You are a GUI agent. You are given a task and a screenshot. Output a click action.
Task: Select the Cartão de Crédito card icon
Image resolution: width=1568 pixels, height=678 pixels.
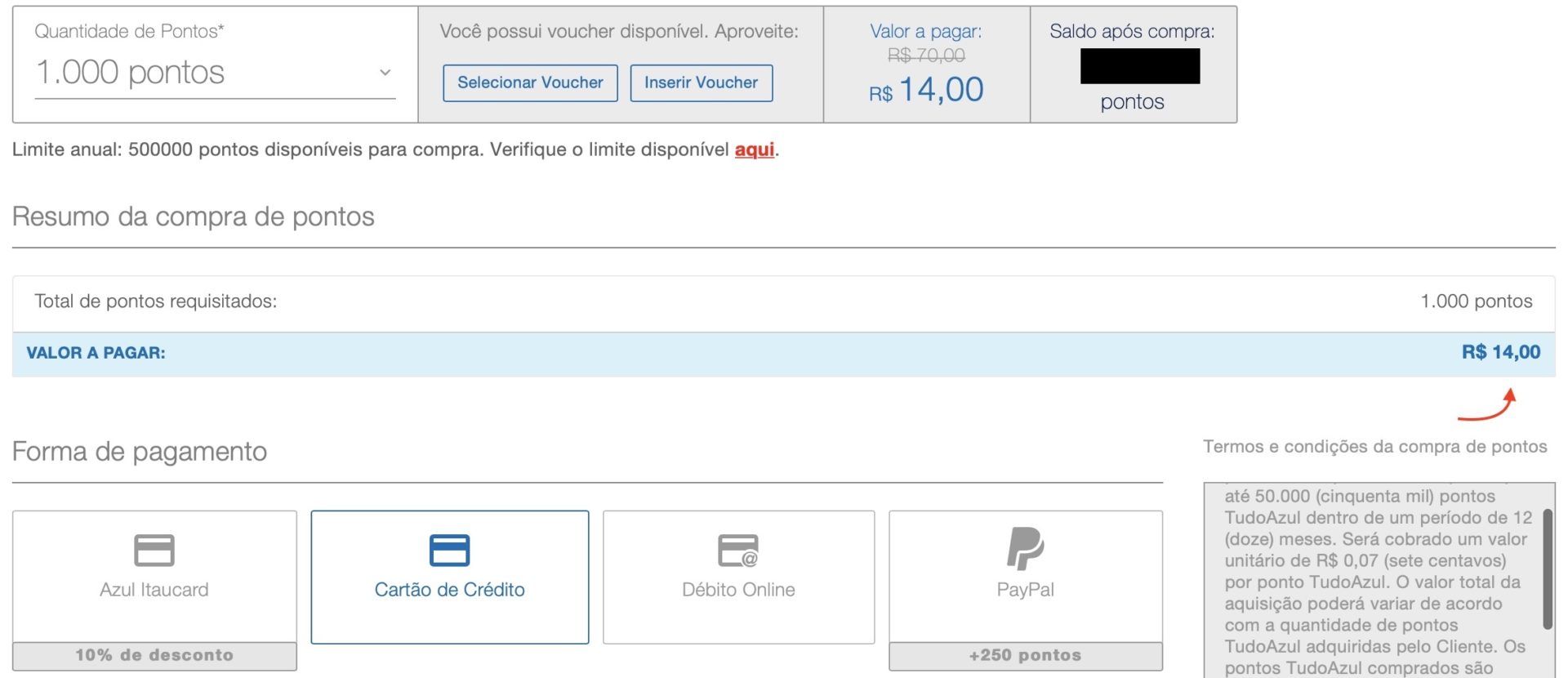click(449, 550)
